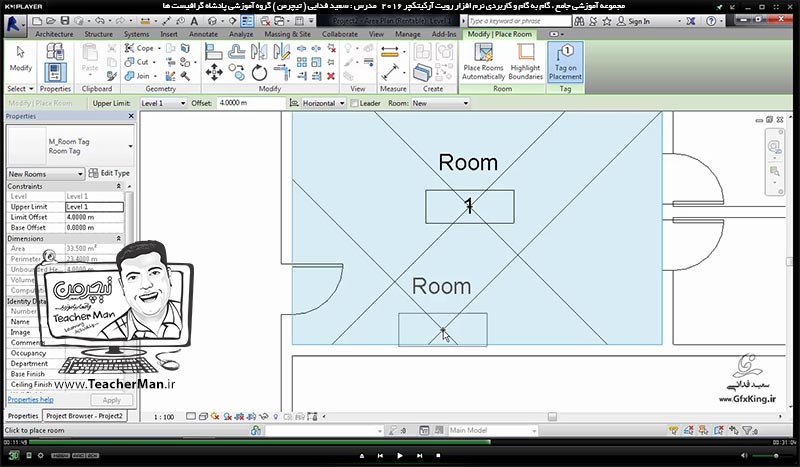Open the Upper Limit Level 1 dropdown

pyautogui.click(x=163, y=103)
